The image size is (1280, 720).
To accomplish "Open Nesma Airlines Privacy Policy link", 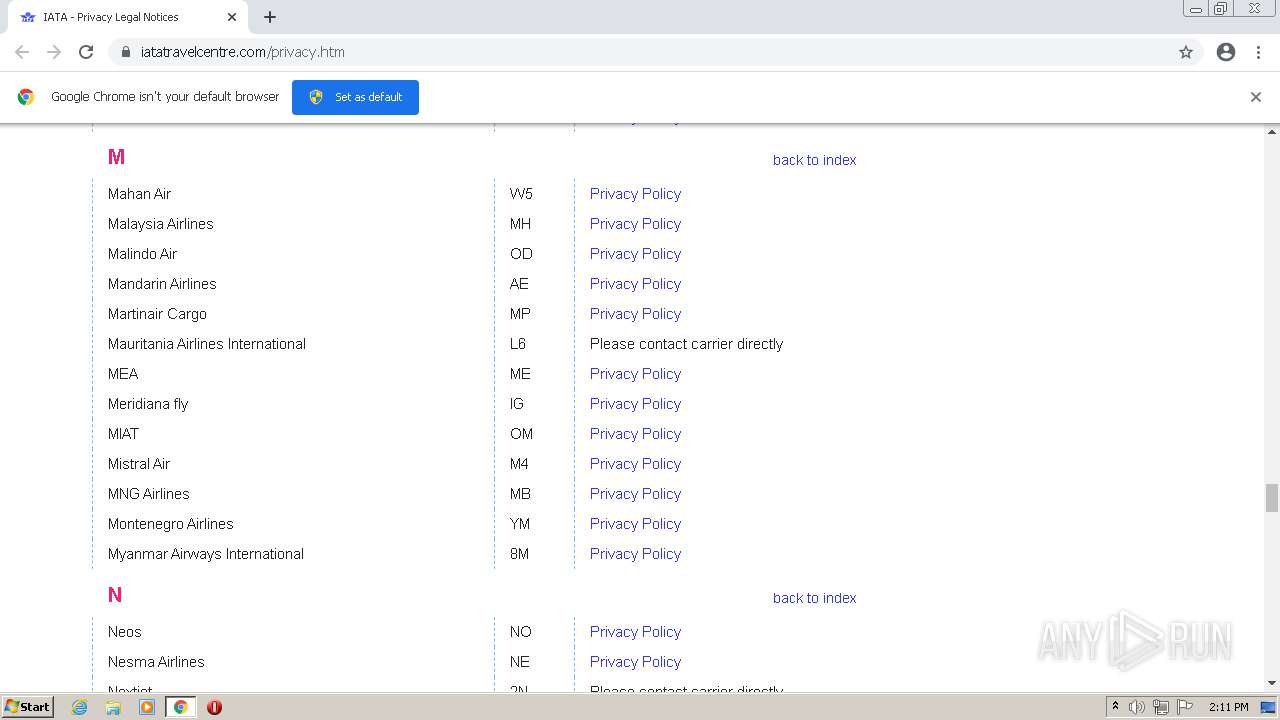I will click(x=635, y=662).
